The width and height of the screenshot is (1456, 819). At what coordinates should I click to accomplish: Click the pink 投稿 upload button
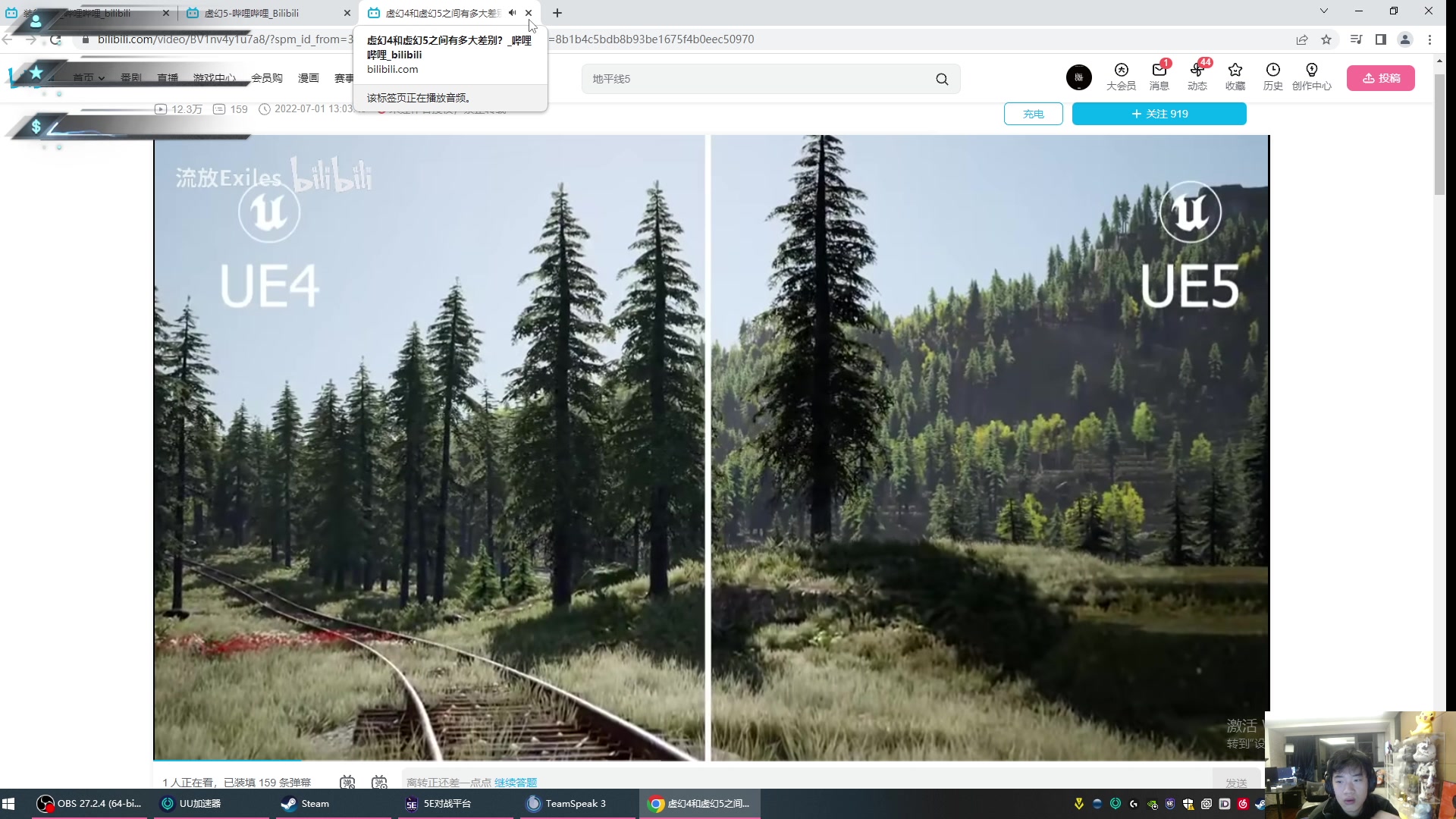tap(1380, 78)
